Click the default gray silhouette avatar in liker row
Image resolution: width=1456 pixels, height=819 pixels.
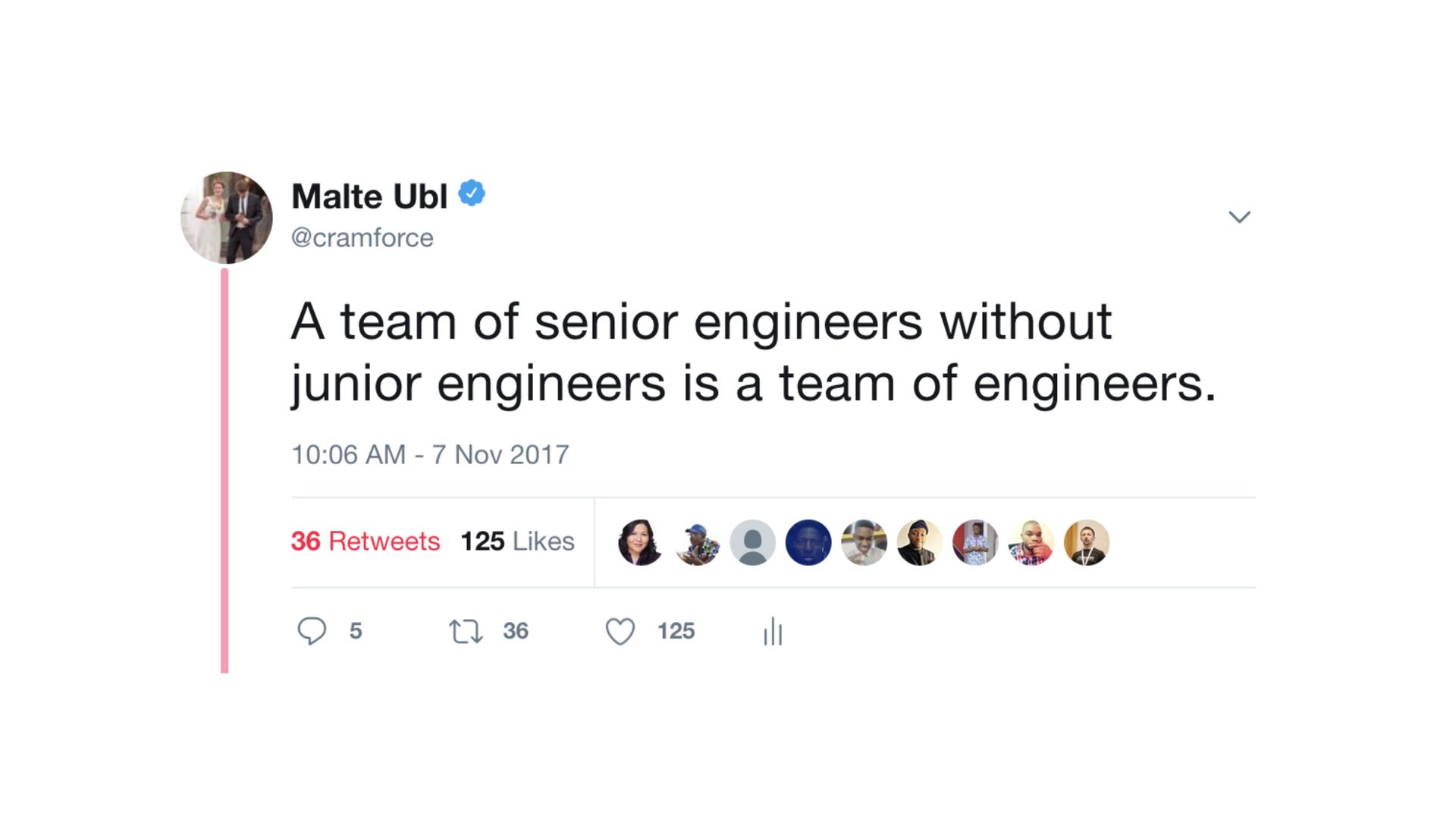point(752,541)
